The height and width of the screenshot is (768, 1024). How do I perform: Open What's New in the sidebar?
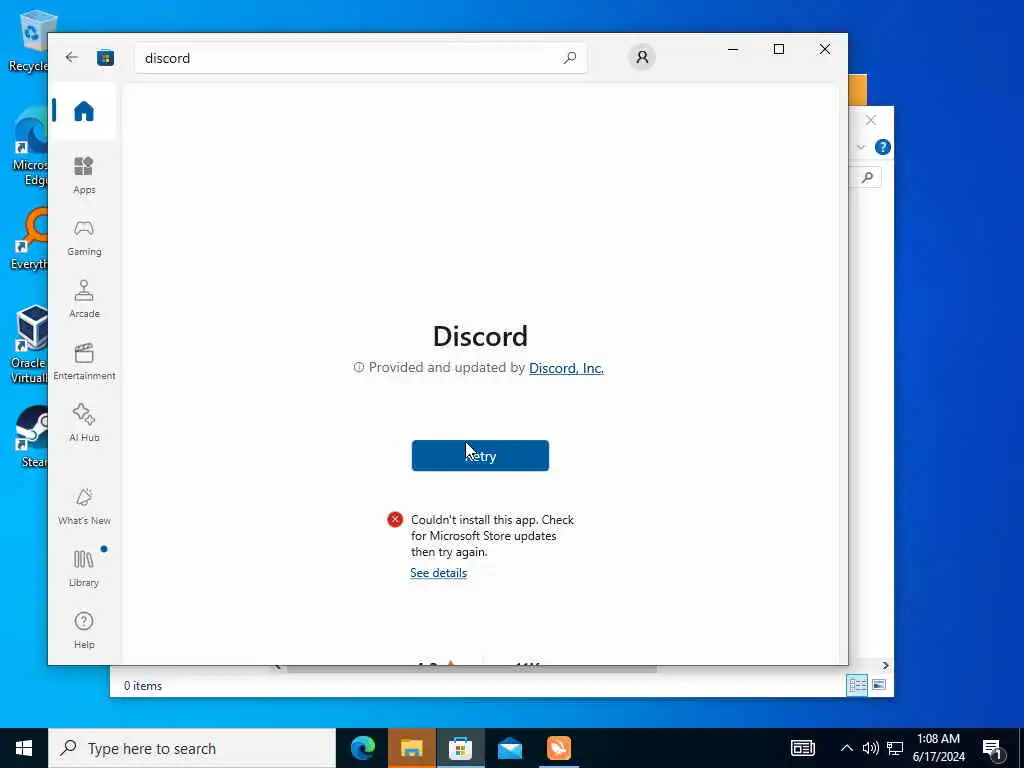click(x=84, y=507)
